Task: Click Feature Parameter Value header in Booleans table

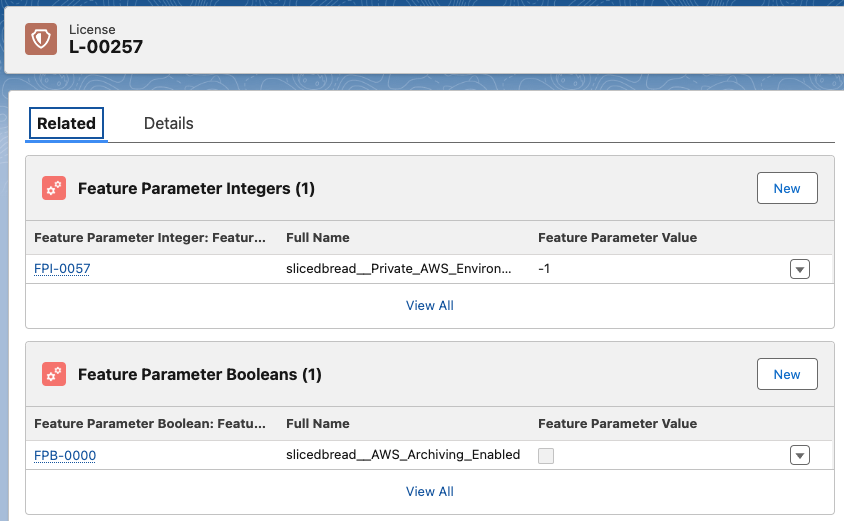Action: (617, 424)
